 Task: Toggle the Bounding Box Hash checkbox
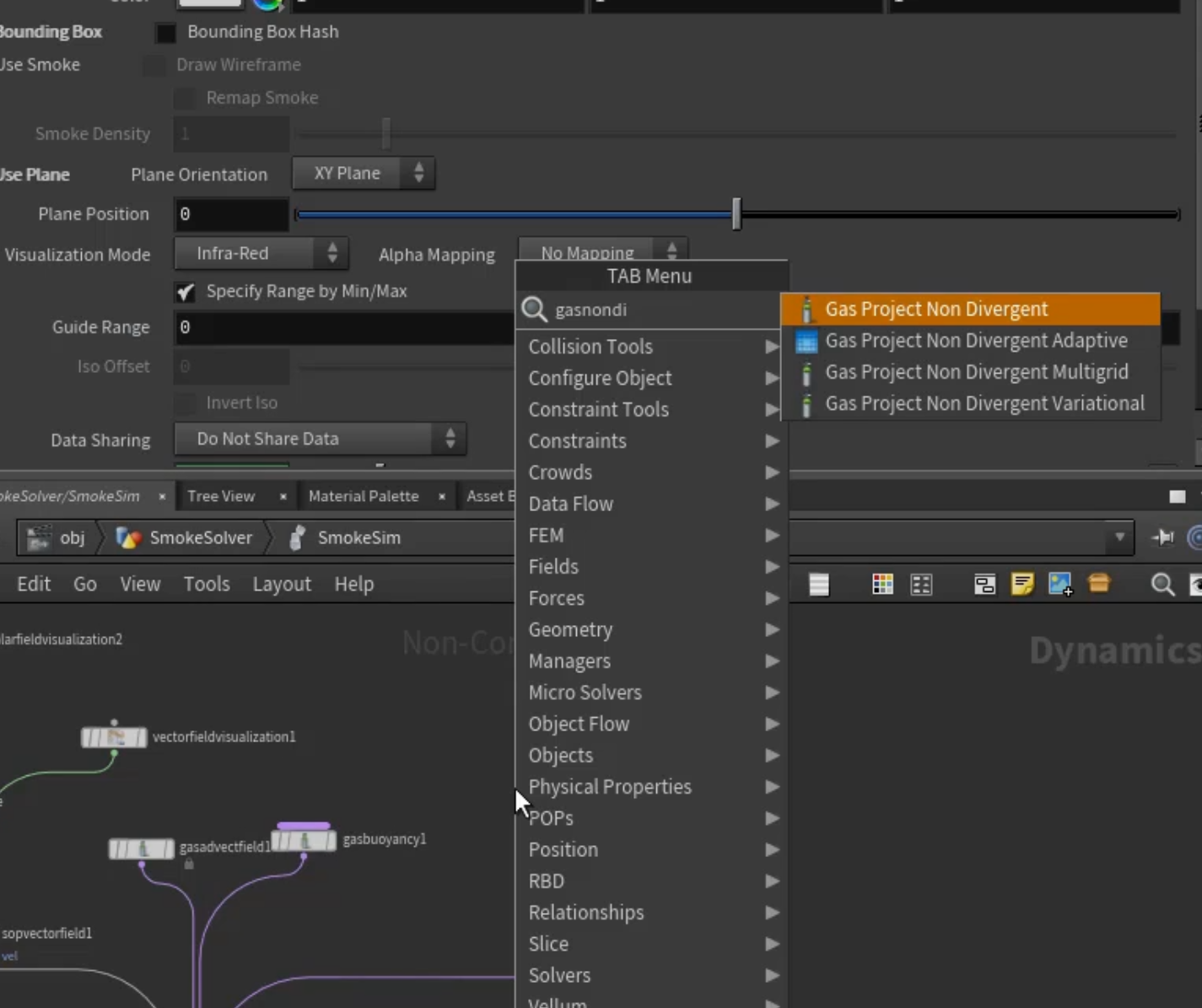166,33
